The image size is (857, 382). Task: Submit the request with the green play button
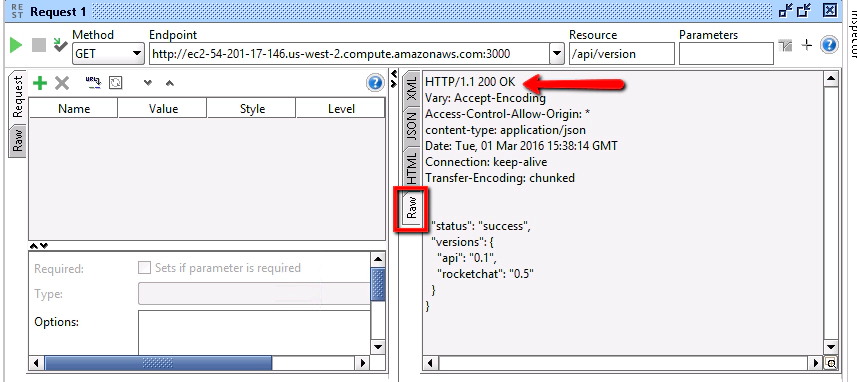16,45
